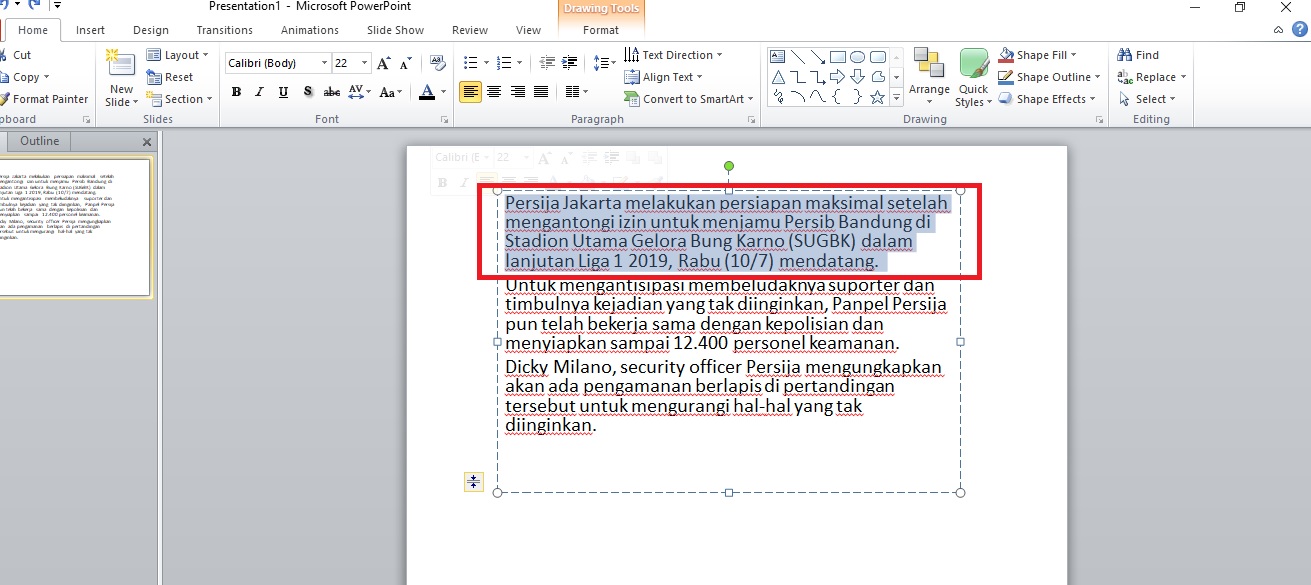Select the Arrow line shape

(x=818, y=57)
